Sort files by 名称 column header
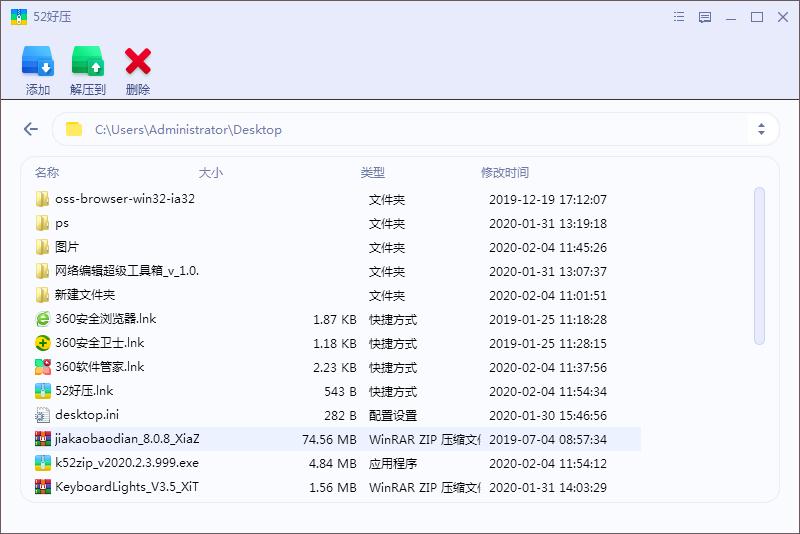The width and height of the screenshot is (800, 534). [47, 173]
